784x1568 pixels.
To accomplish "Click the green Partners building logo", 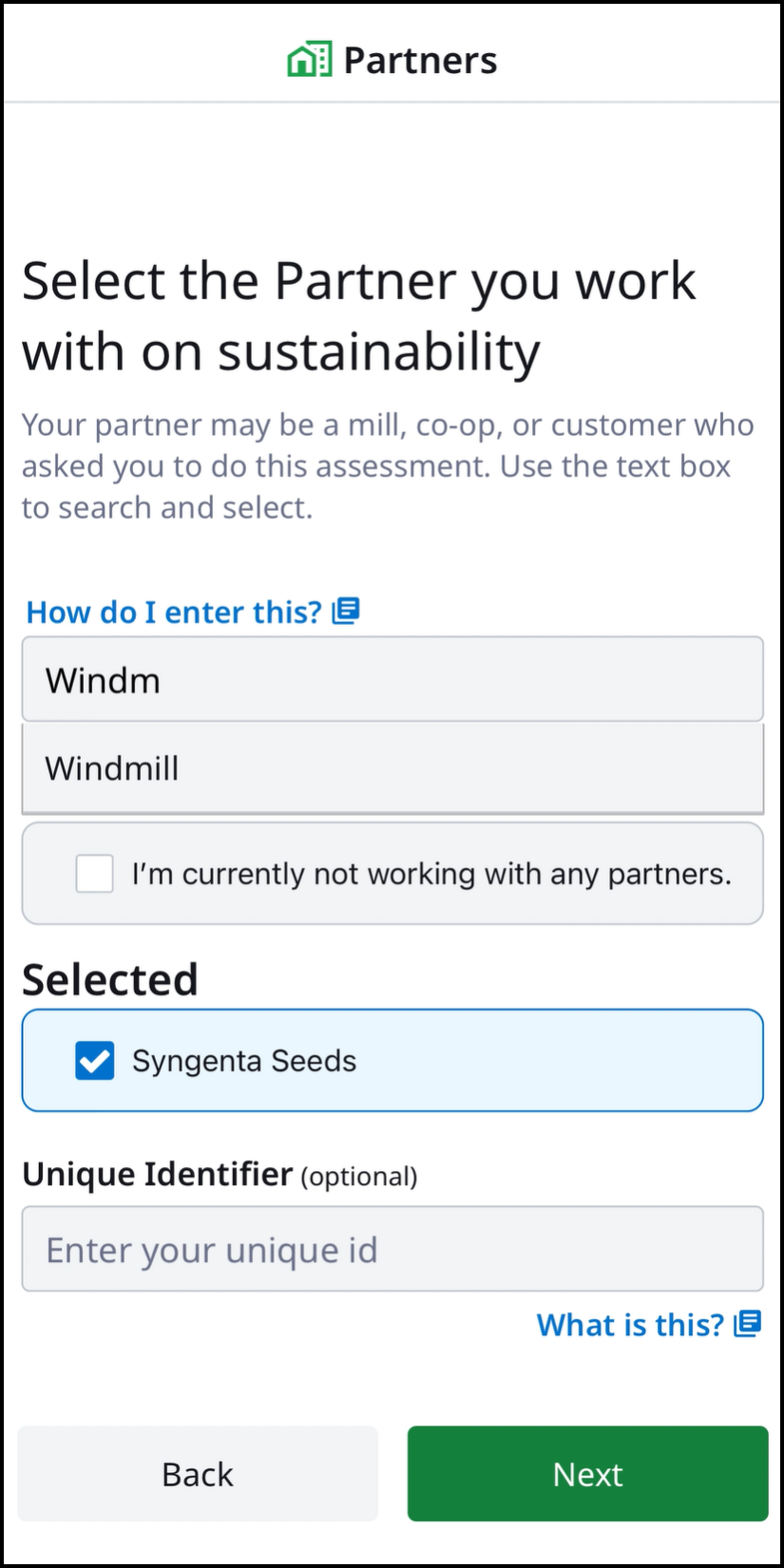I will click(x=309, y=60).
